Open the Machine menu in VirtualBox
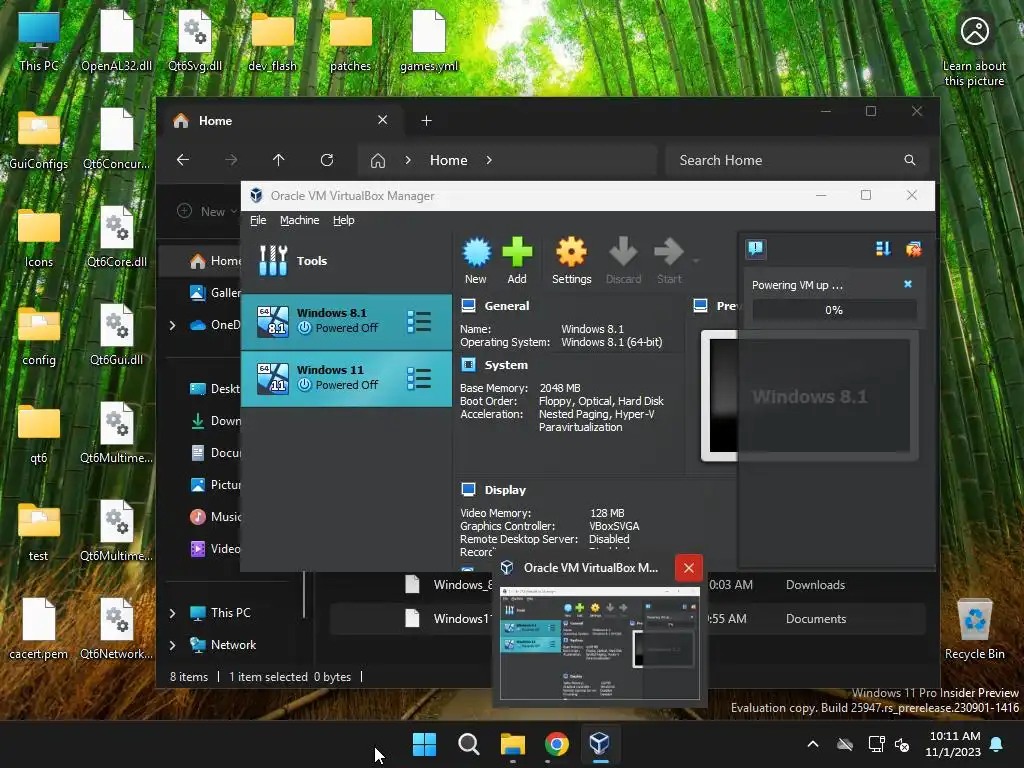Viewport: 1024px width, 768px height. click(x=300, y=220)
